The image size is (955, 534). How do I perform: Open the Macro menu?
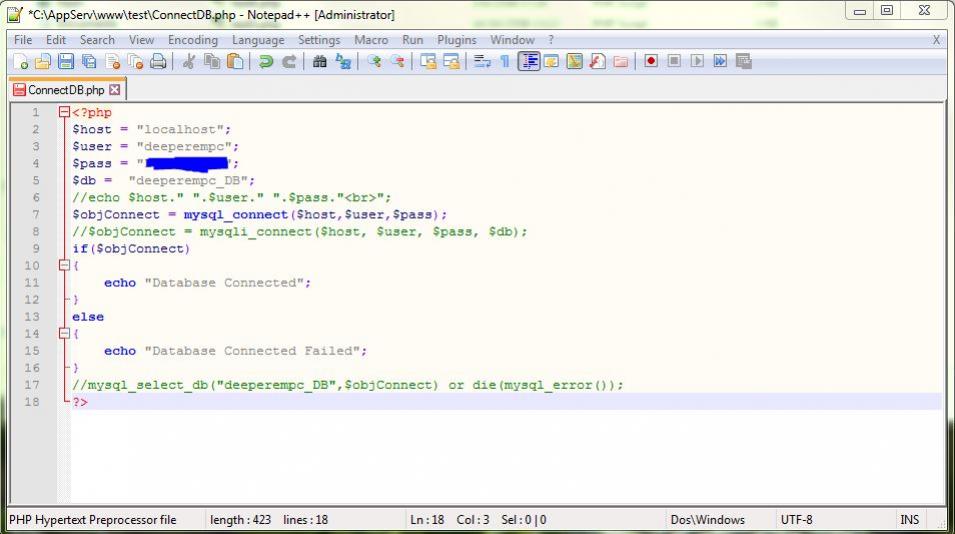(371, 40)
